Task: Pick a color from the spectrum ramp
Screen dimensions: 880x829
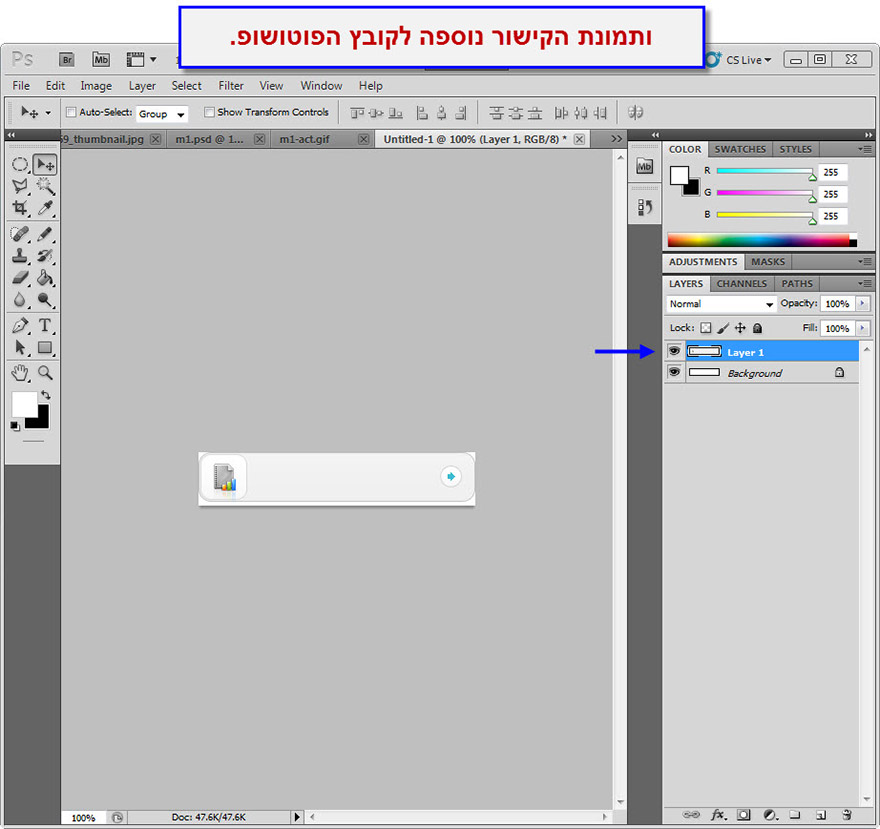Action: [x=762, y=240]
